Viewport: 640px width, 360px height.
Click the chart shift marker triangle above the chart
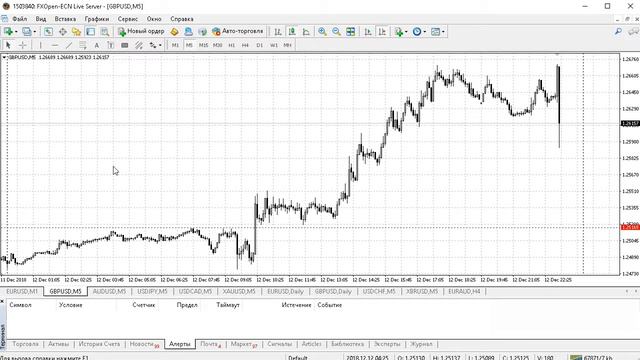tap(558, 54)
